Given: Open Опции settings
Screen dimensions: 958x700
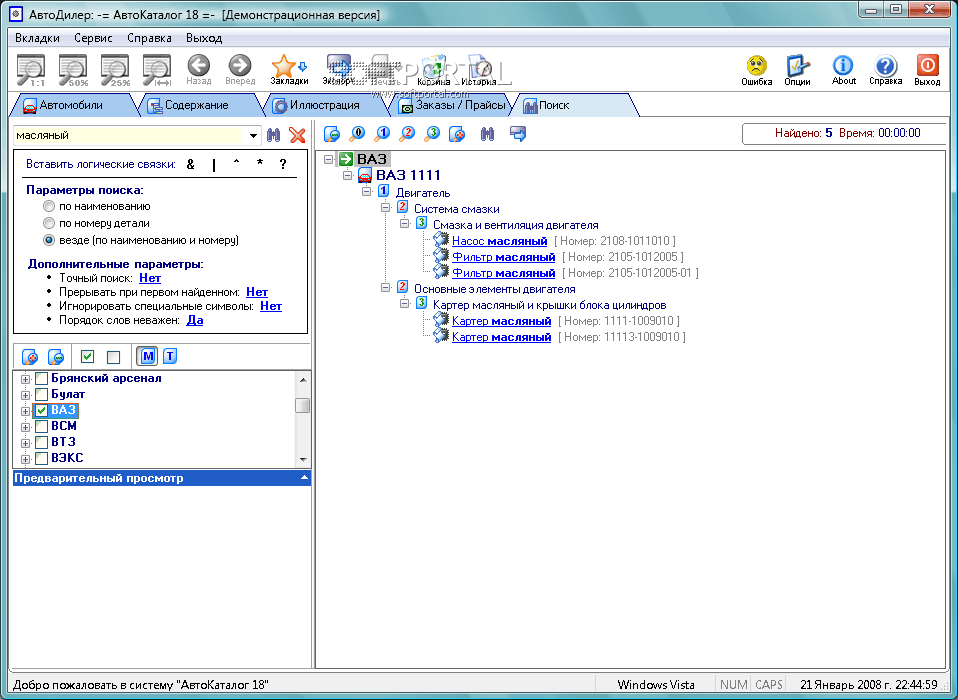Looking at the screenshot, I should [x=797, y=70].
